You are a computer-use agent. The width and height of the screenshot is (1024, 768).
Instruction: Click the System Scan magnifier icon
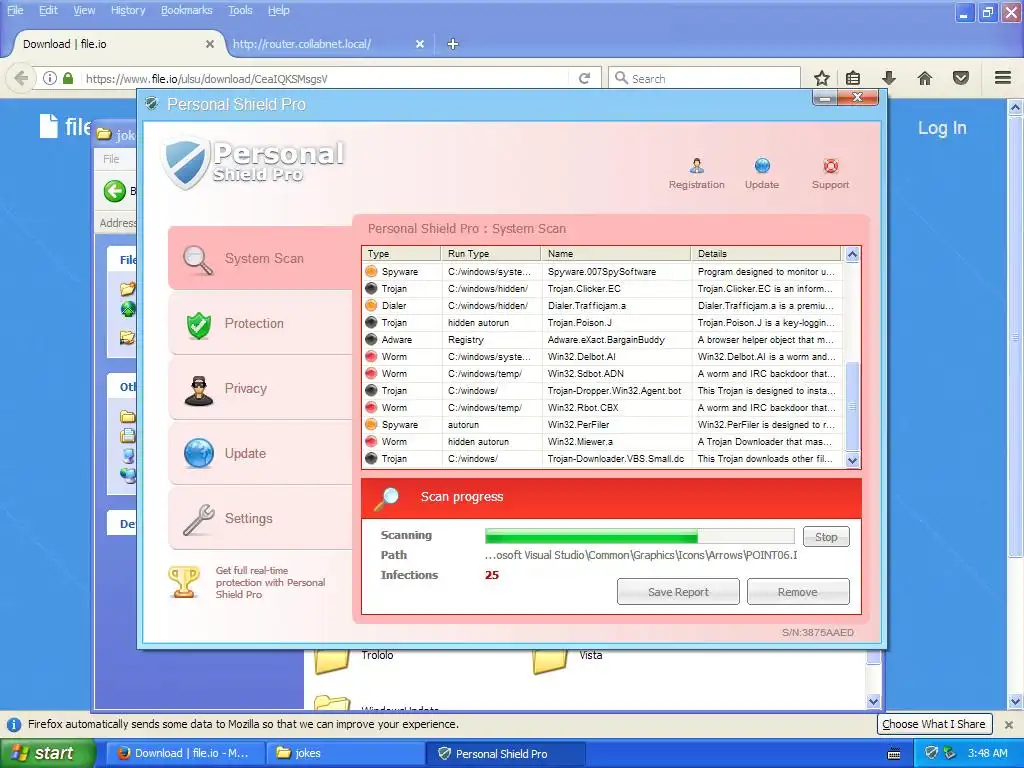[198, 260]
